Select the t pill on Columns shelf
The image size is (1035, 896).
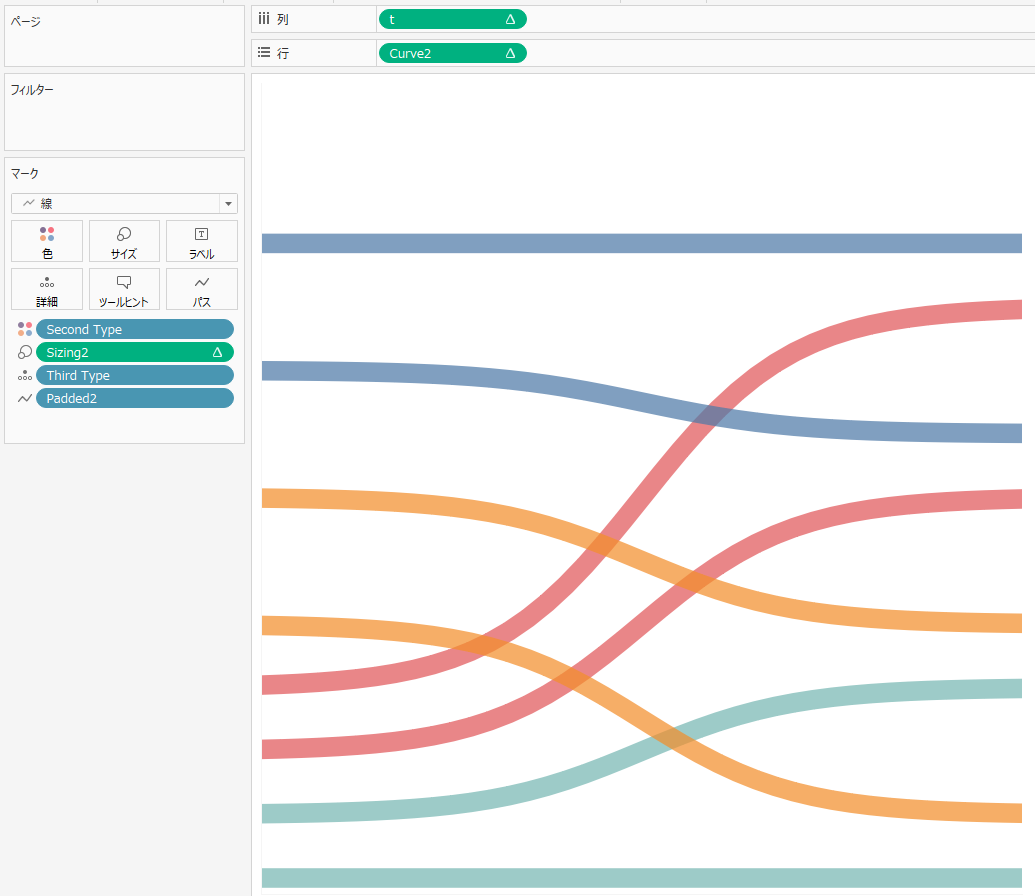[453, 20]
